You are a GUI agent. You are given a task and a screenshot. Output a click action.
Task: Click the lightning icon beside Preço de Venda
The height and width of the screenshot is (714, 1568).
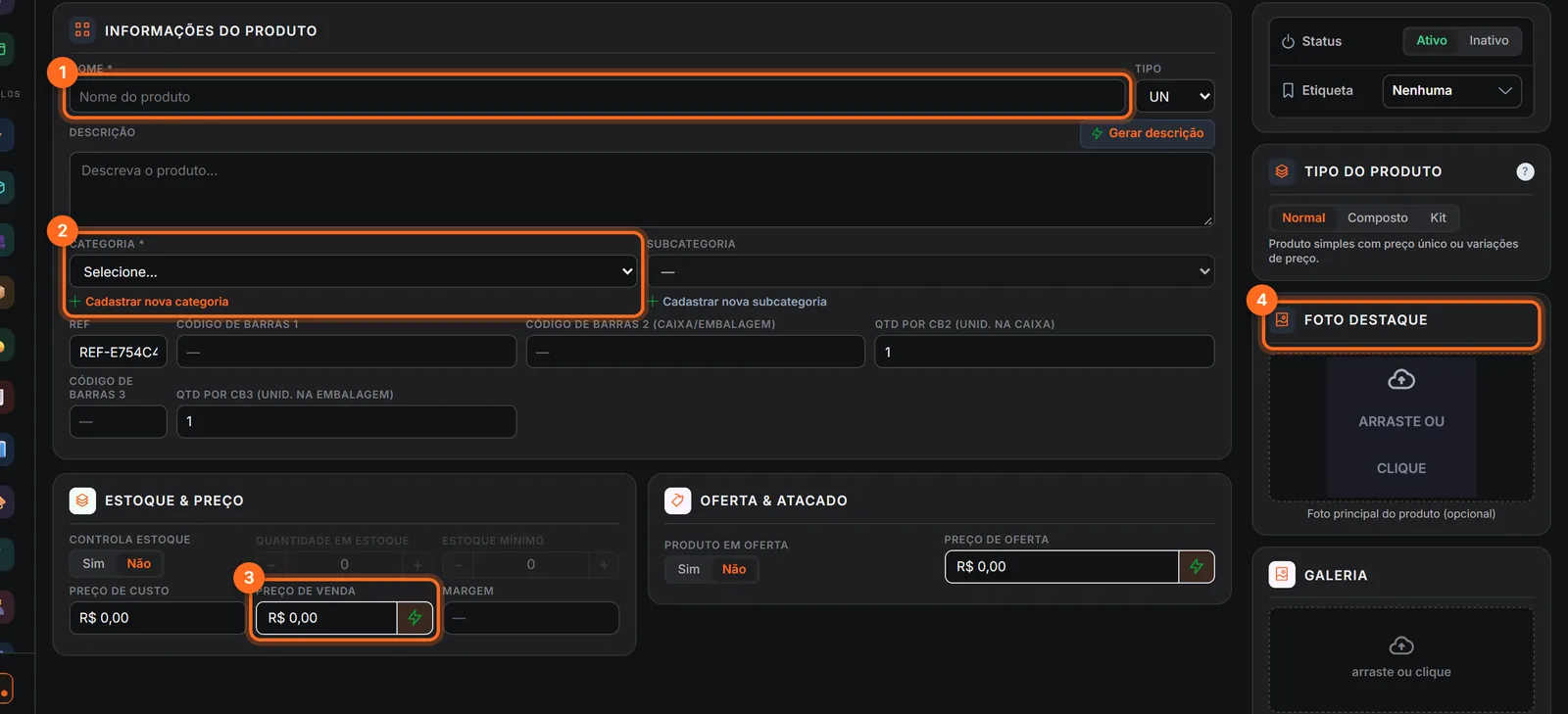415,618
